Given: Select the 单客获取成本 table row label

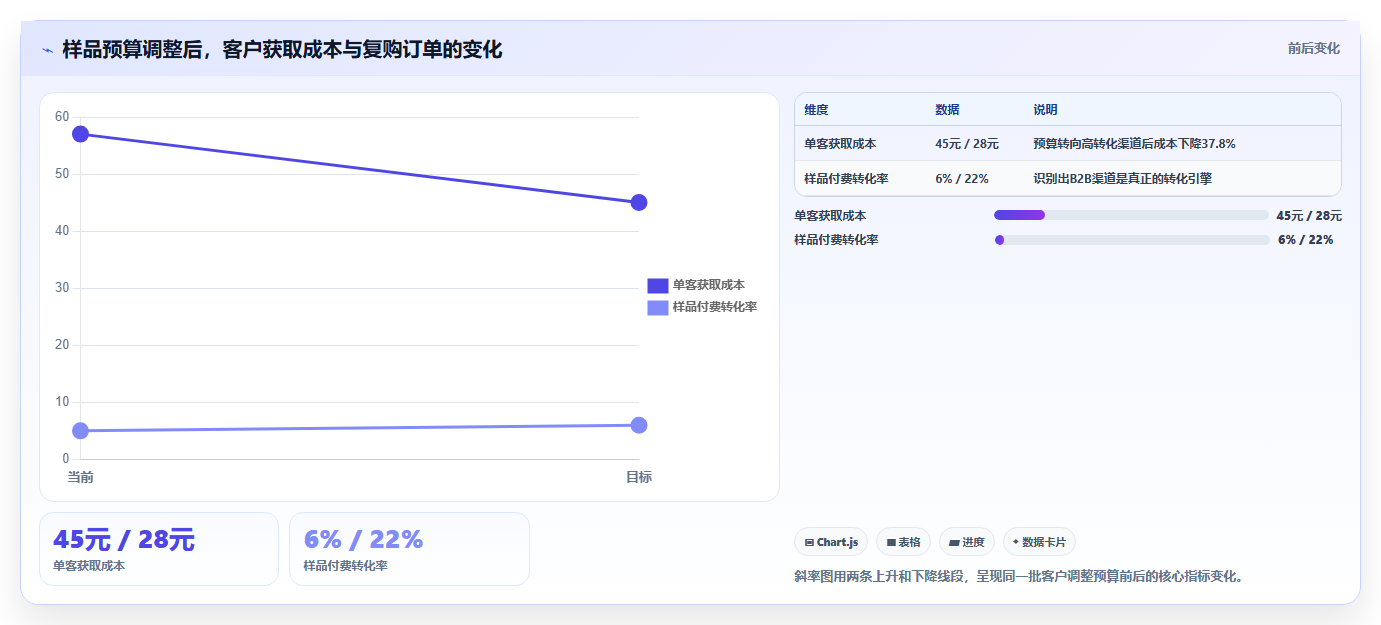Looking at the screenshot, I should 840,144.
